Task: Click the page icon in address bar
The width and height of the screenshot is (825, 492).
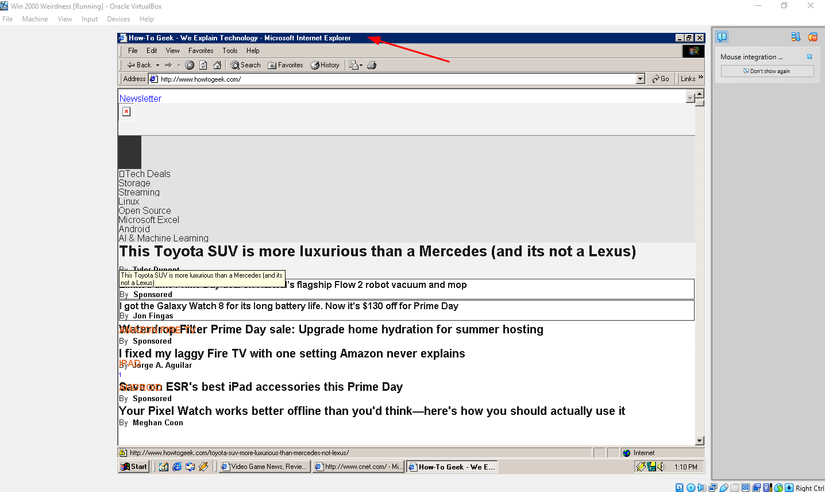Action: [154, 79]
